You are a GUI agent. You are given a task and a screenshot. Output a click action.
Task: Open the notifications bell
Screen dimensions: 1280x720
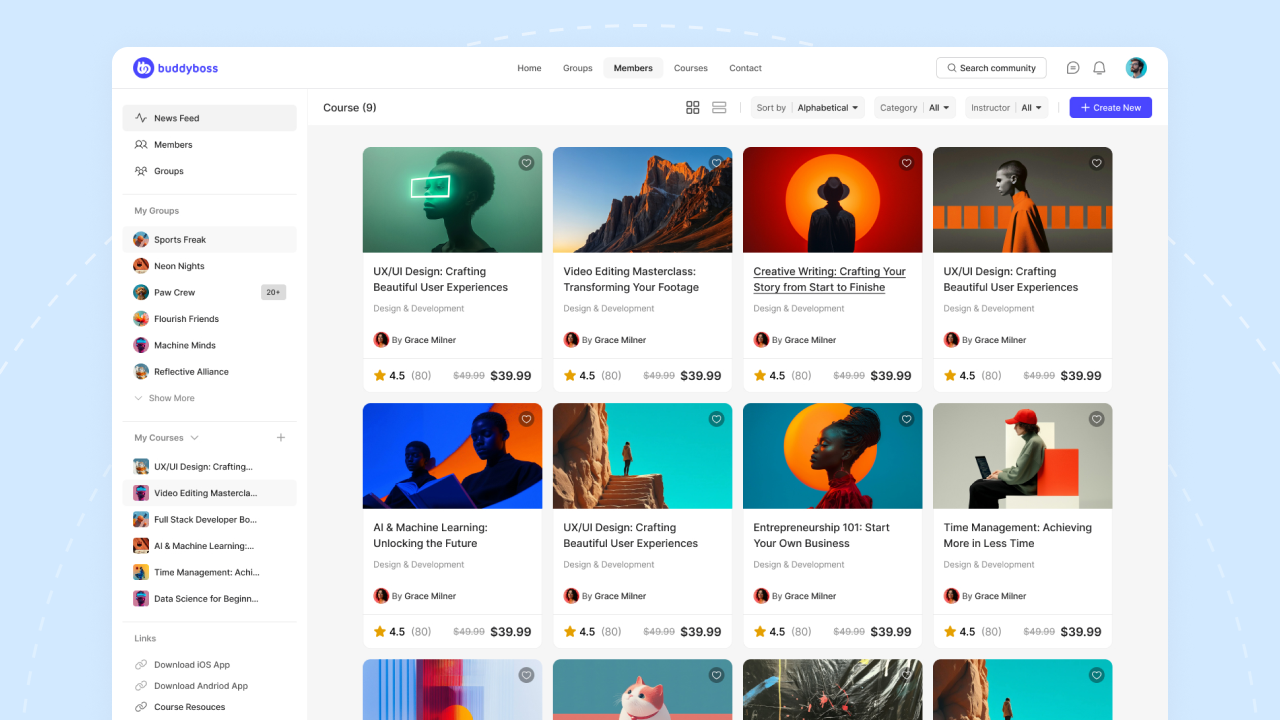click(x=1099, y=67)
